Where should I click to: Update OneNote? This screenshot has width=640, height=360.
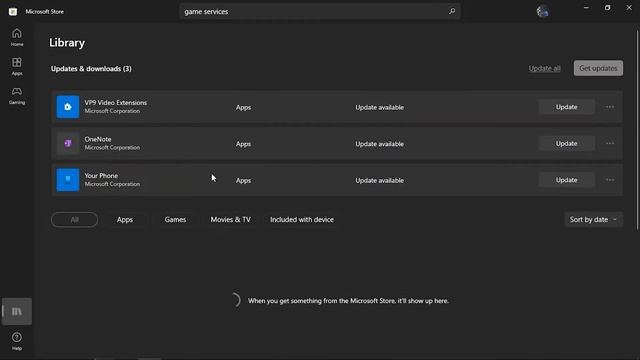click(x=567, y=143)
